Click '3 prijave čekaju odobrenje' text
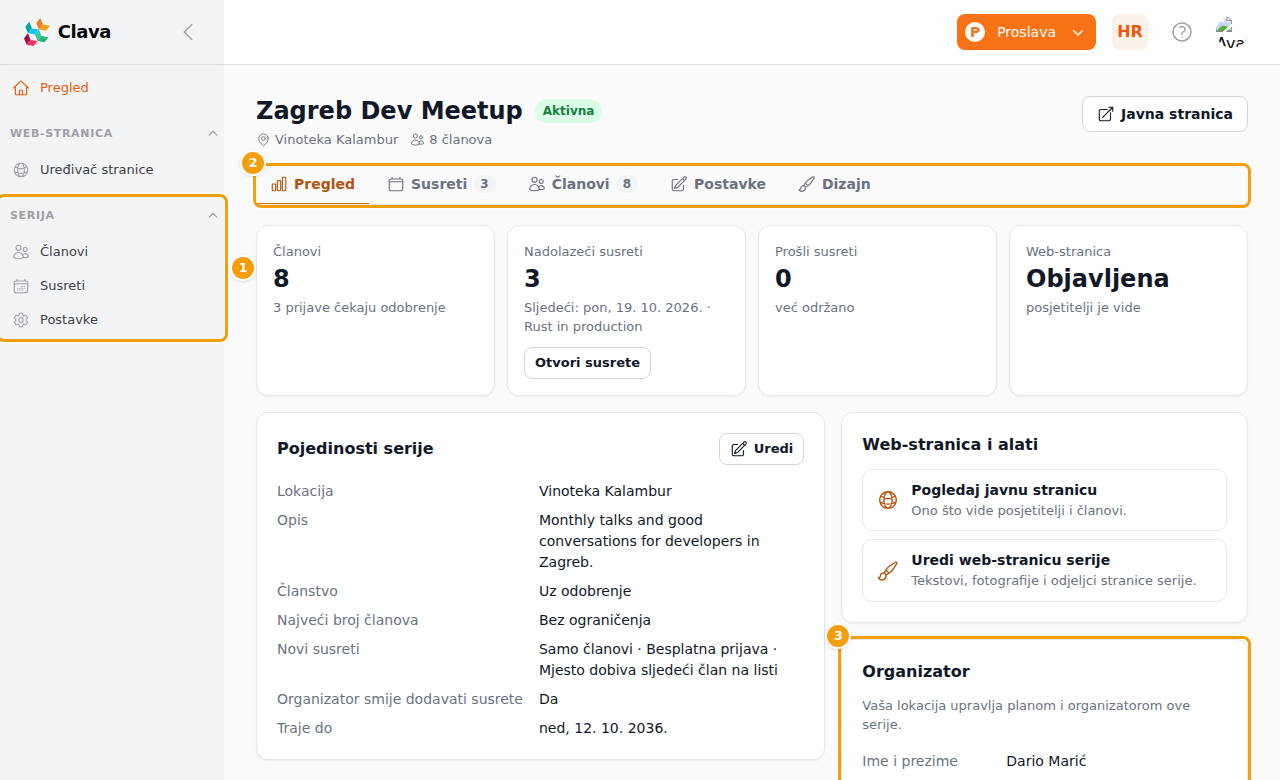Image resolution: width=1280 pixels, height=780 pixels. 359,308
